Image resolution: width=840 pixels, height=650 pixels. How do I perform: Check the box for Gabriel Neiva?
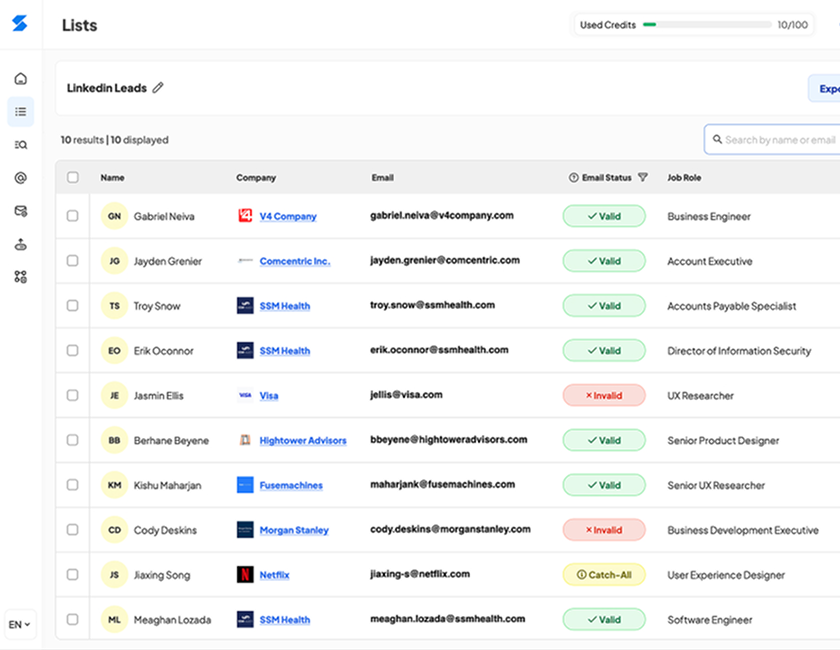(72, 216)
